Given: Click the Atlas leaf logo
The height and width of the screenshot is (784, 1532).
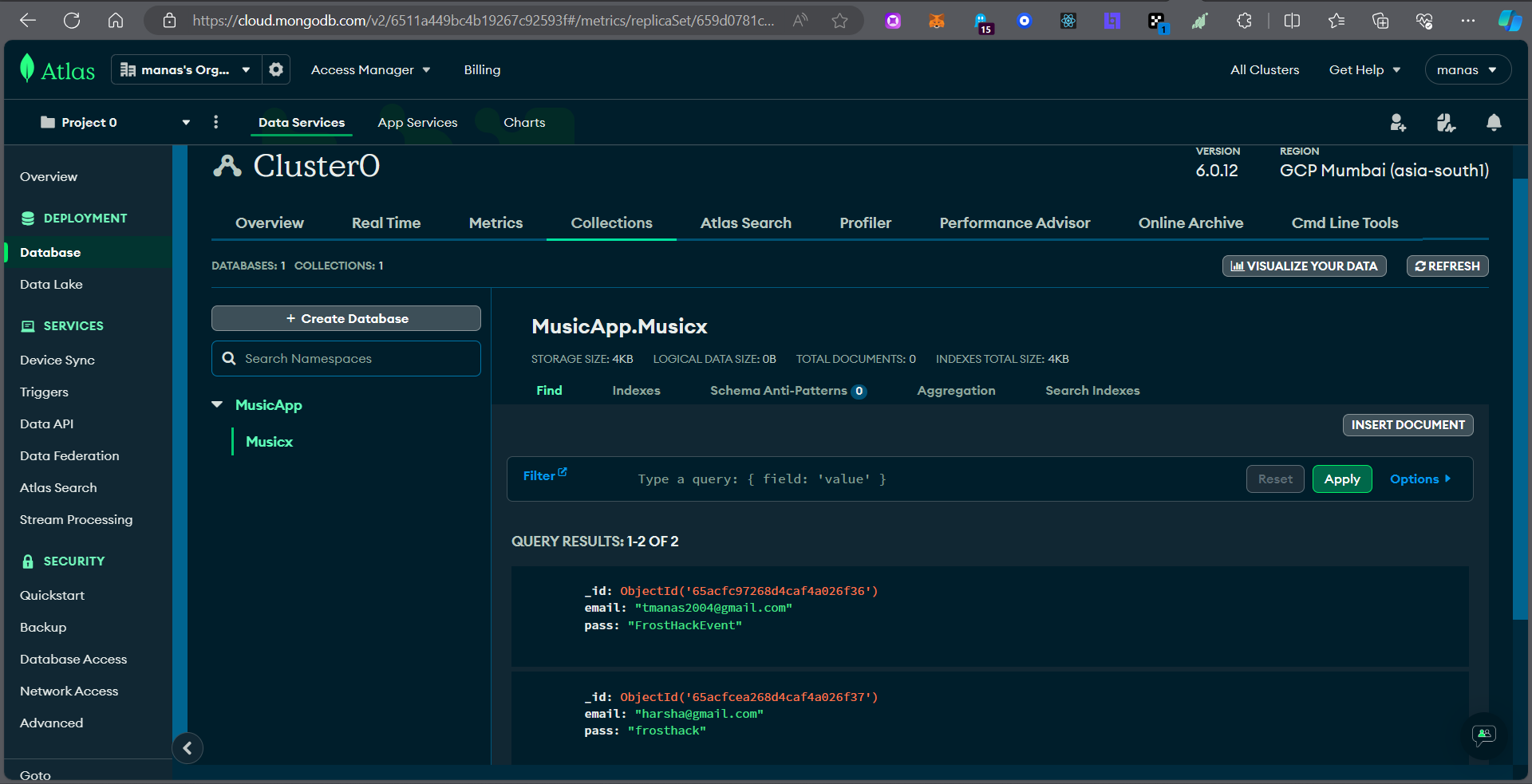Looking at the screenshot, I should click(x=29, y=69).
